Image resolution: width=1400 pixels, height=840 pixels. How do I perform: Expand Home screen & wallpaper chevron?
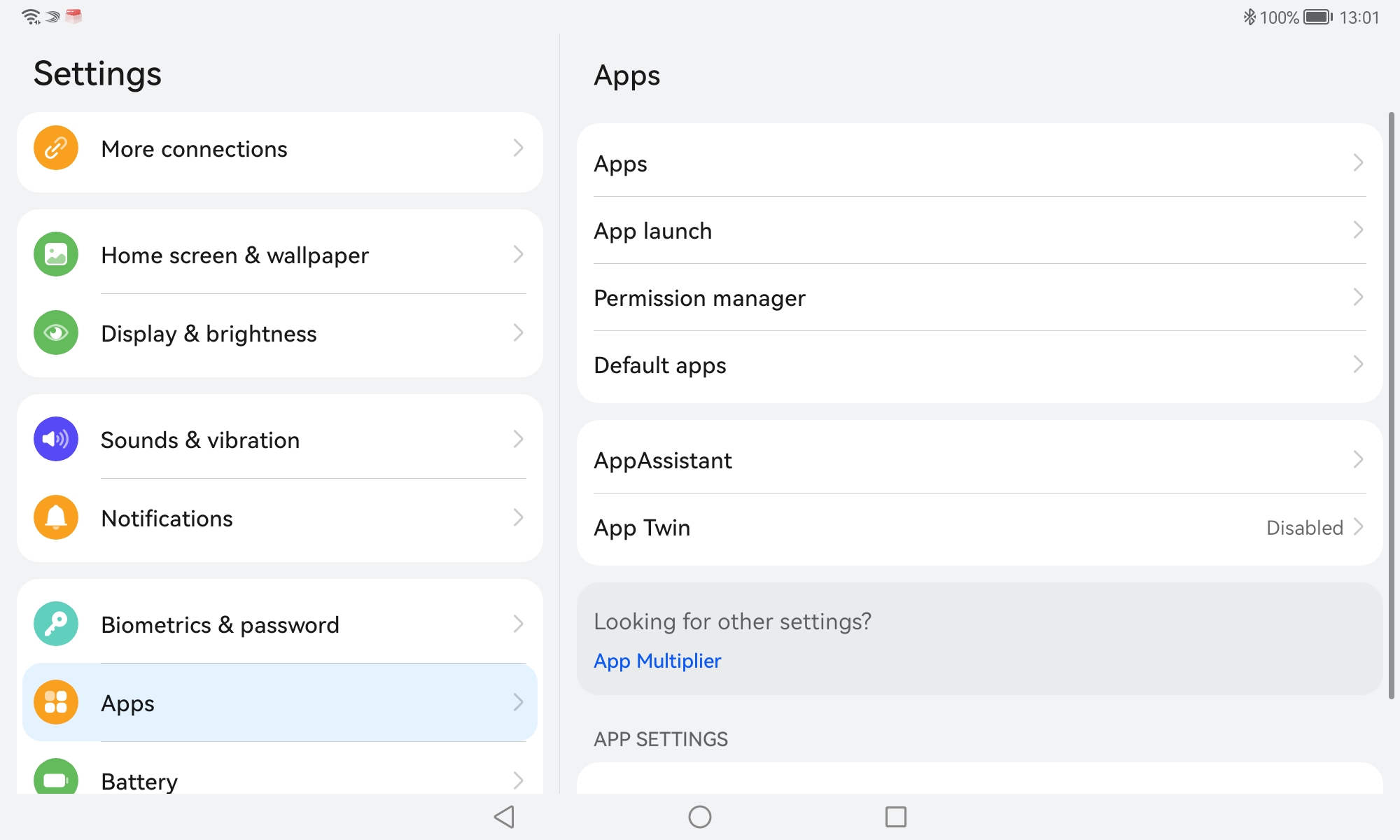(518, 254)
